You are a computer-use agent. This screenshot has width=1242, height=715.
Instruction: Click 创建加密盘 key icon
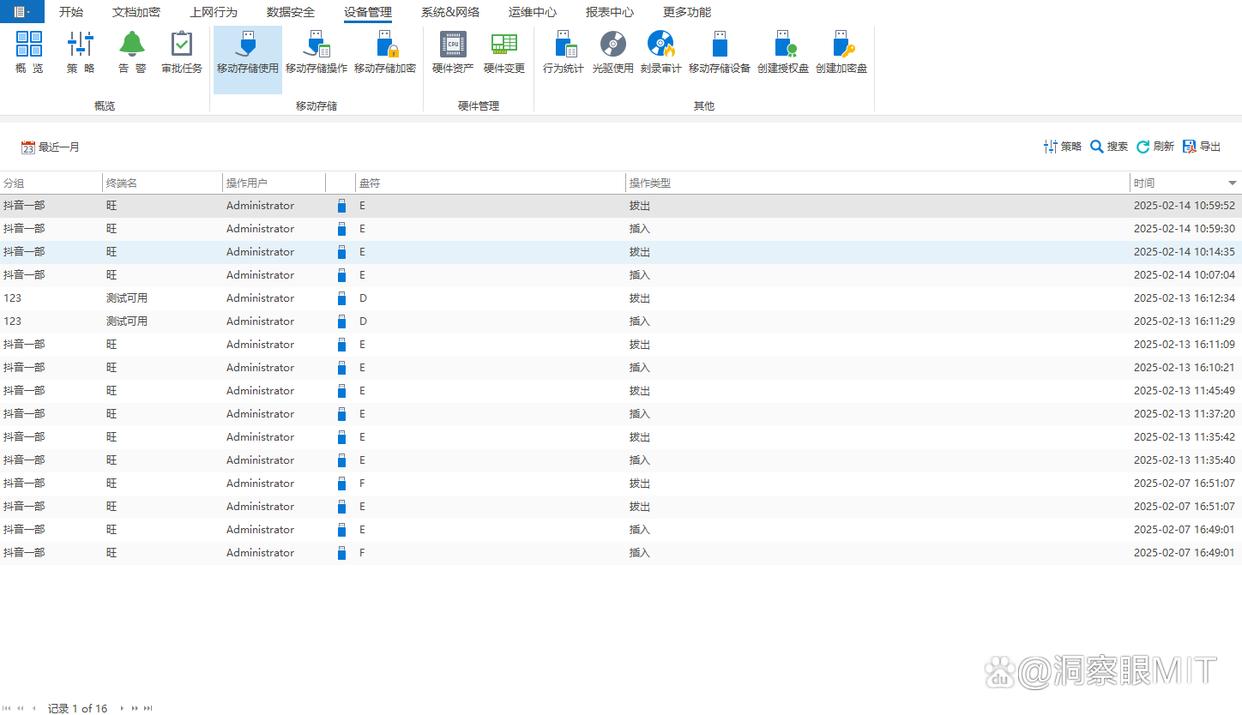point(842,44)
